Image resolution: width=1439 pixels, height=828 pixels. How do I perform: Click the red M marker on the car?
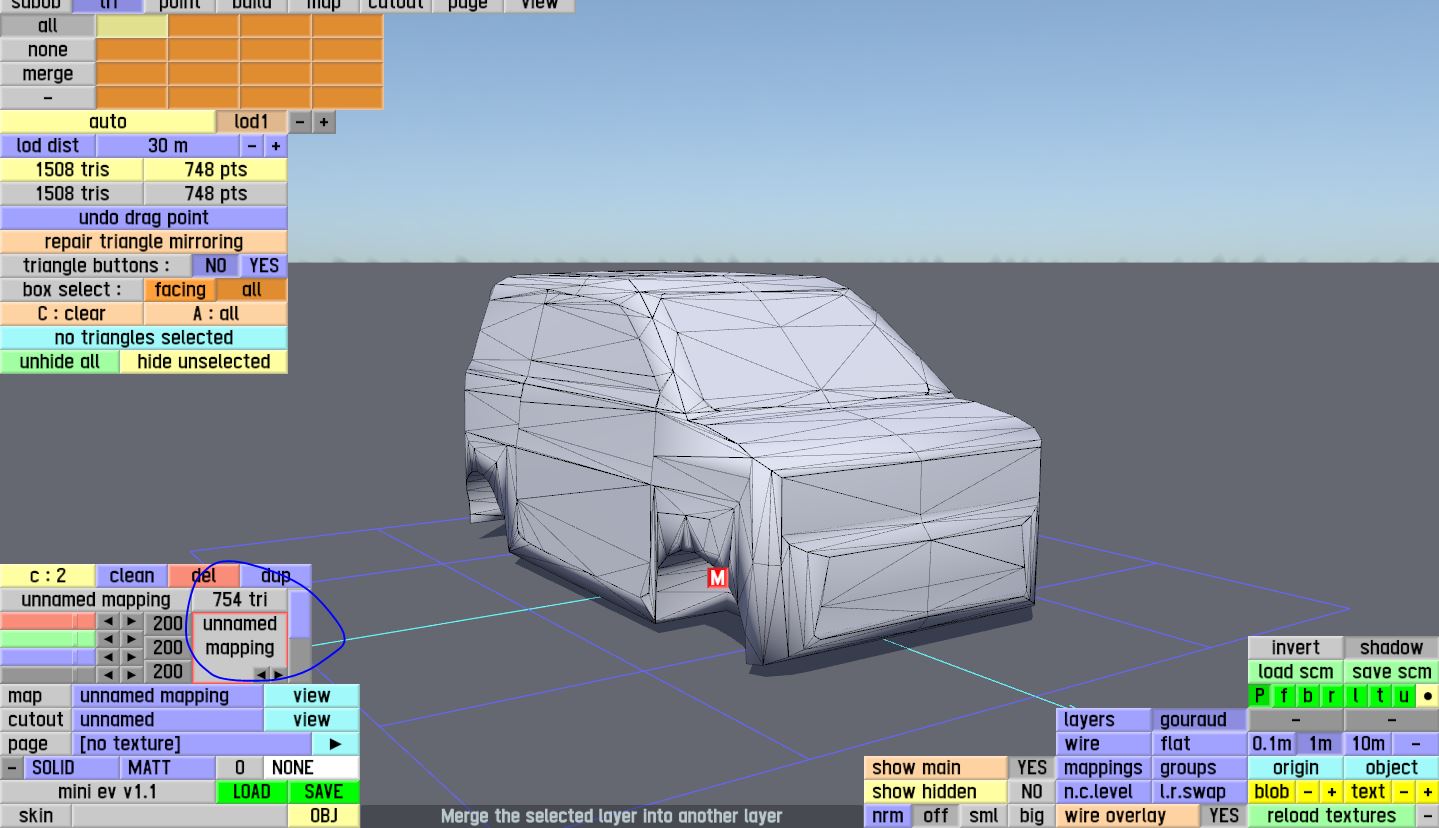(717, 577)
